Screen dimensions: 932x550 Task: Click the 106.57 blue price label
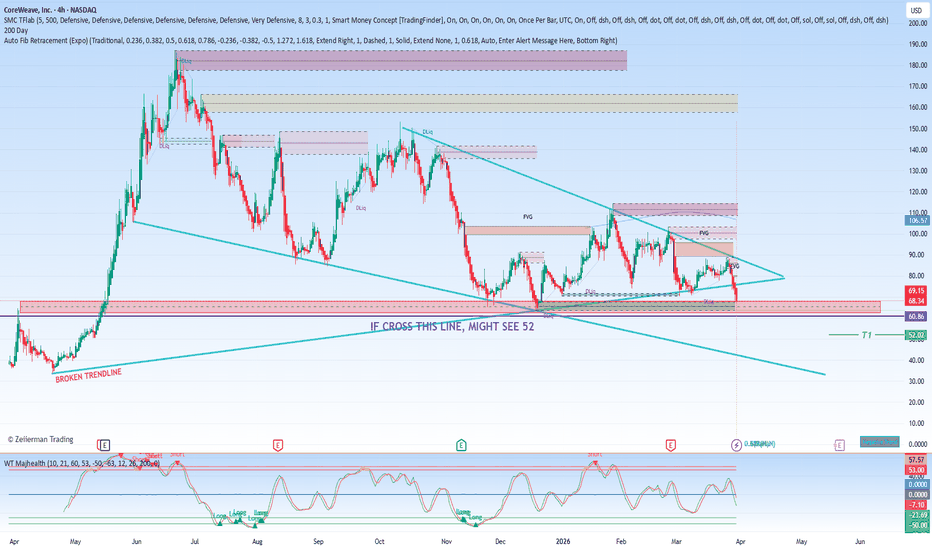coord(917,220)
